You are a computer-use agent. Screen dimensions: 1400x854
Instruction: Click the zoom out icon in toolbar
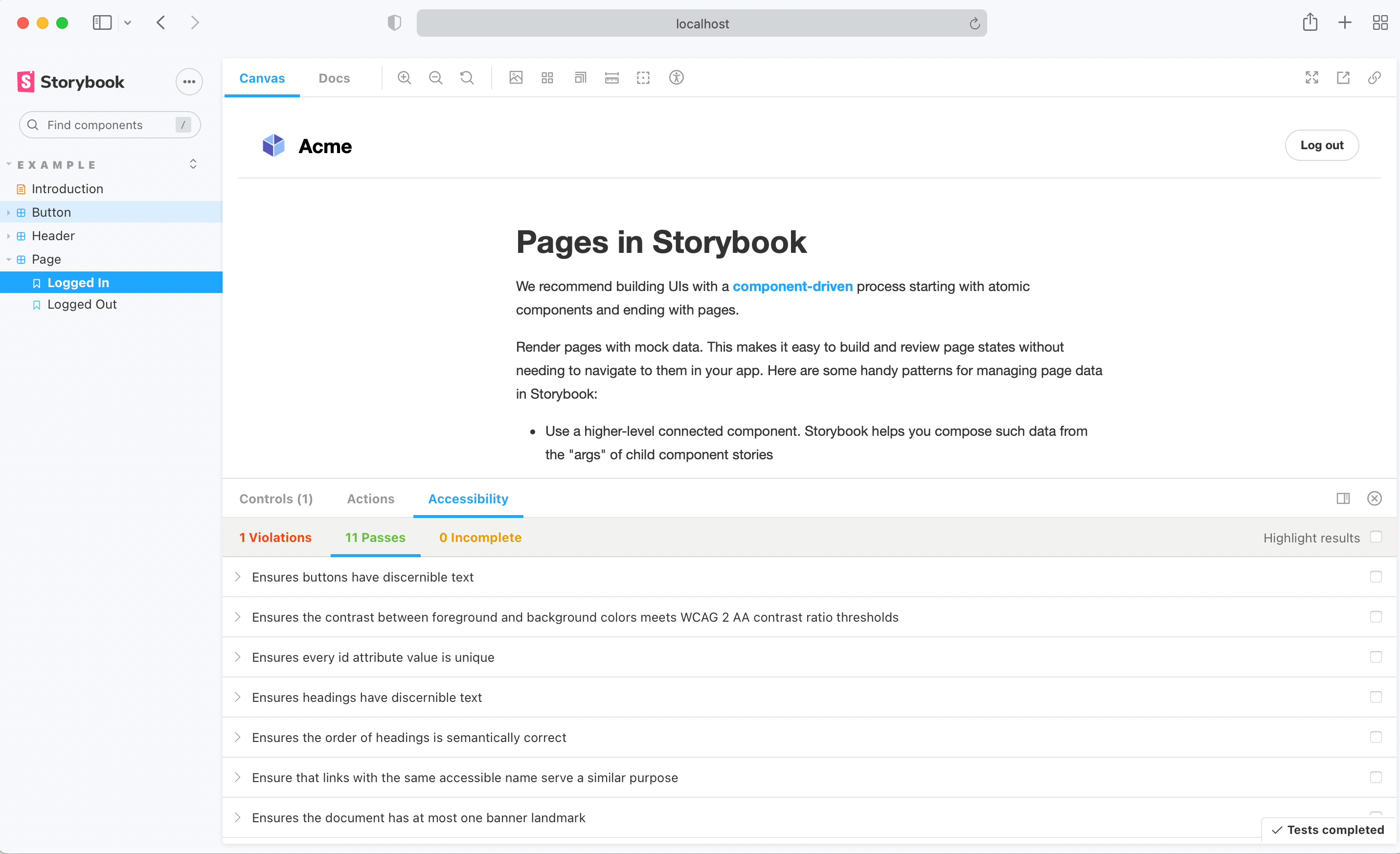coord(436,78)
